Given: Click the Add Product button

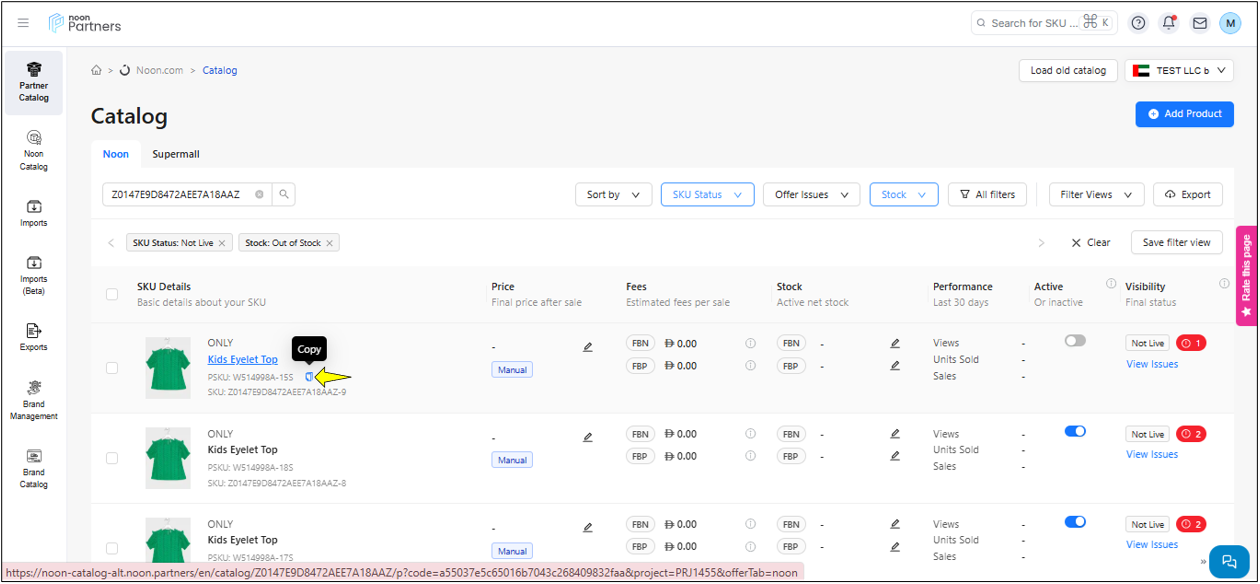Looking at the screenshot, I should pos(1184,114).
